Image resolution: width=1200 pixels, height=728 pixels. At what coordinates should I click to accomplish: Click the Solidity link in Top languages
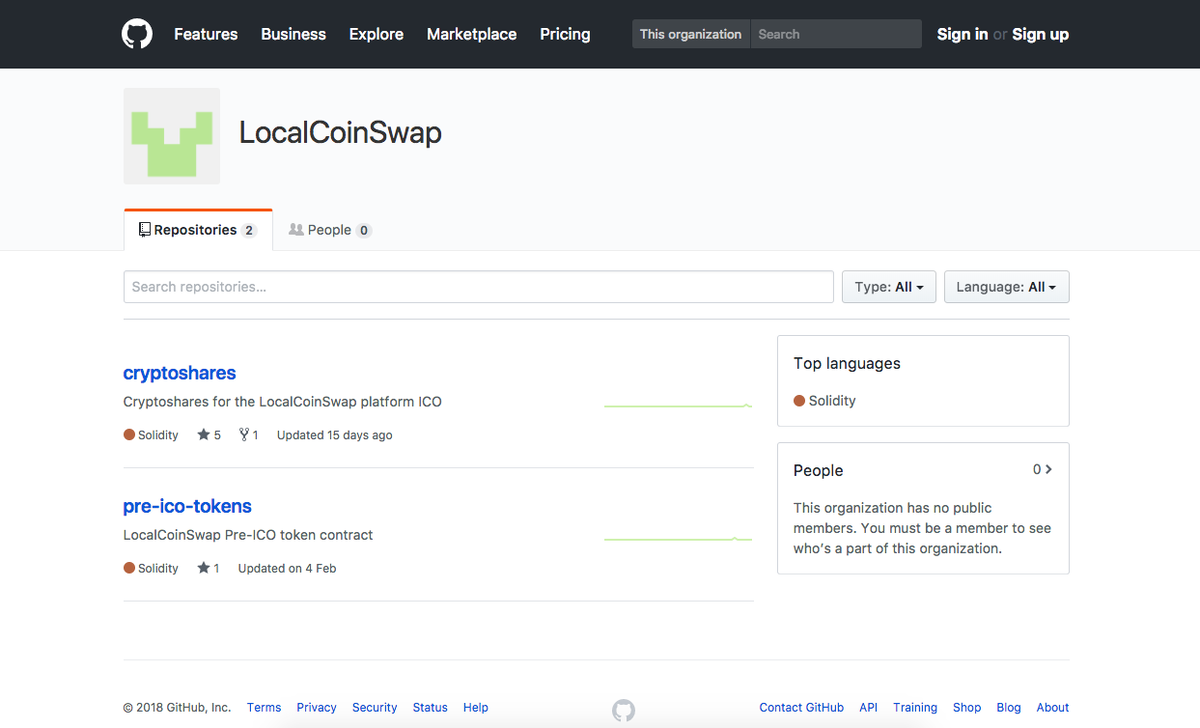pyautogui.click(x=832, y=401)
